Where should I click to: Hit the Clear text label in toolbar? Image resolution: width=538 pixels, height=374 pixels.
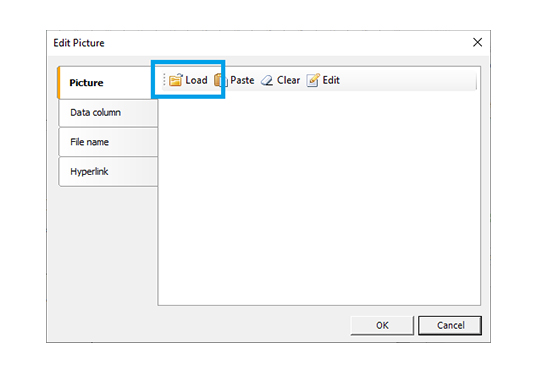tap(288, 80)
